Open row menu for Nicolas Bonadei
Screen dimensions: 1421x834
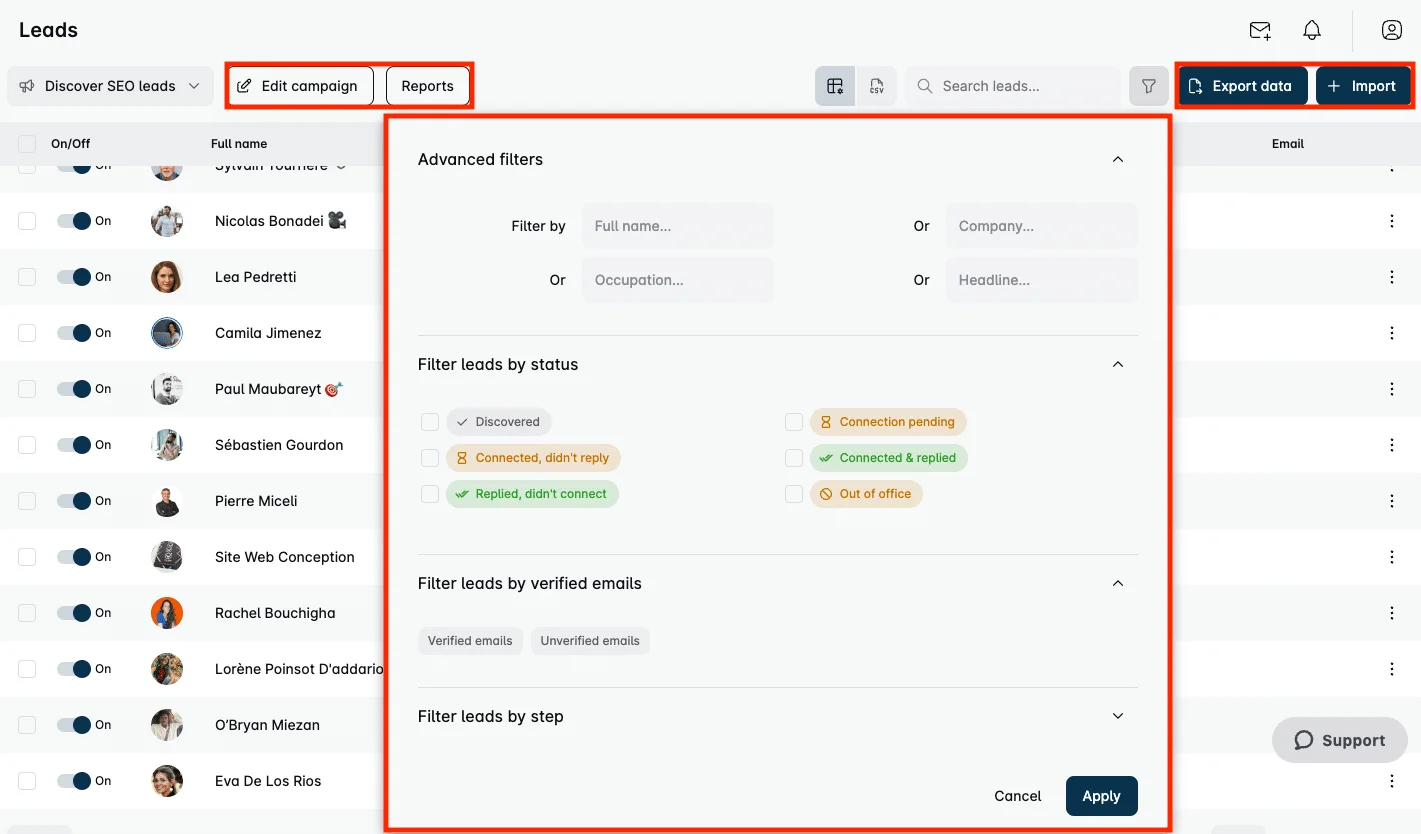1392,221
